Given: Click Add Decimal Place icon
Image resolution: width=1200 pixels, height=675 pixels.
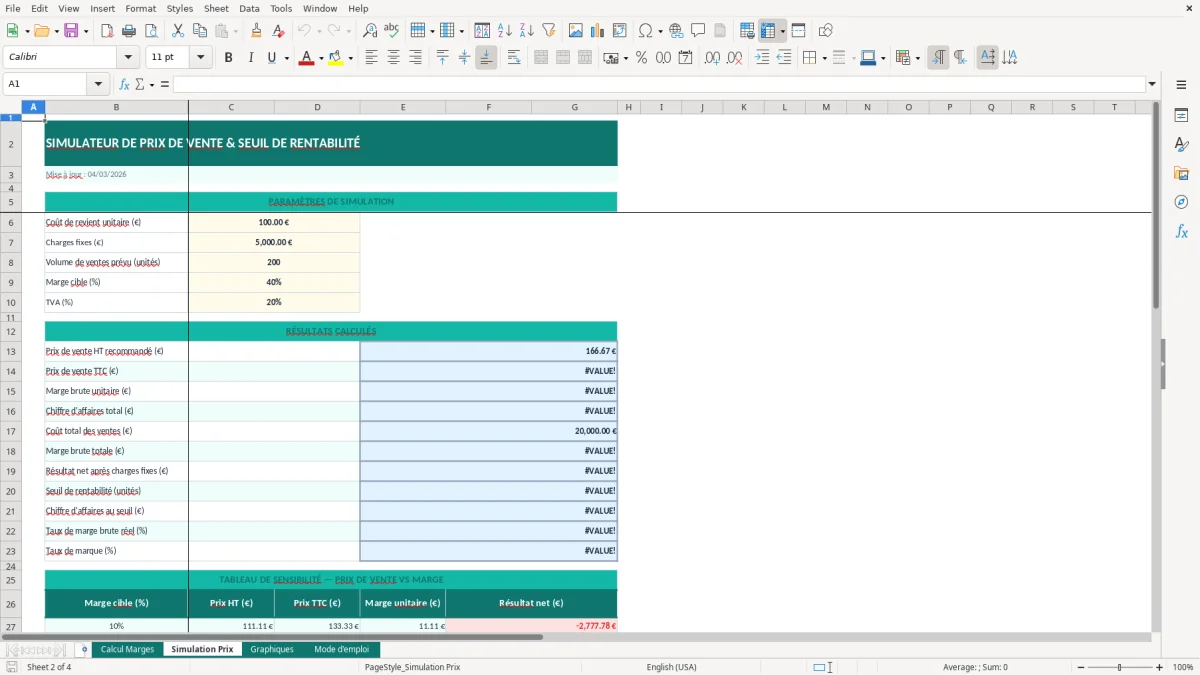Looking at the screenshot, I should point(713,58).
